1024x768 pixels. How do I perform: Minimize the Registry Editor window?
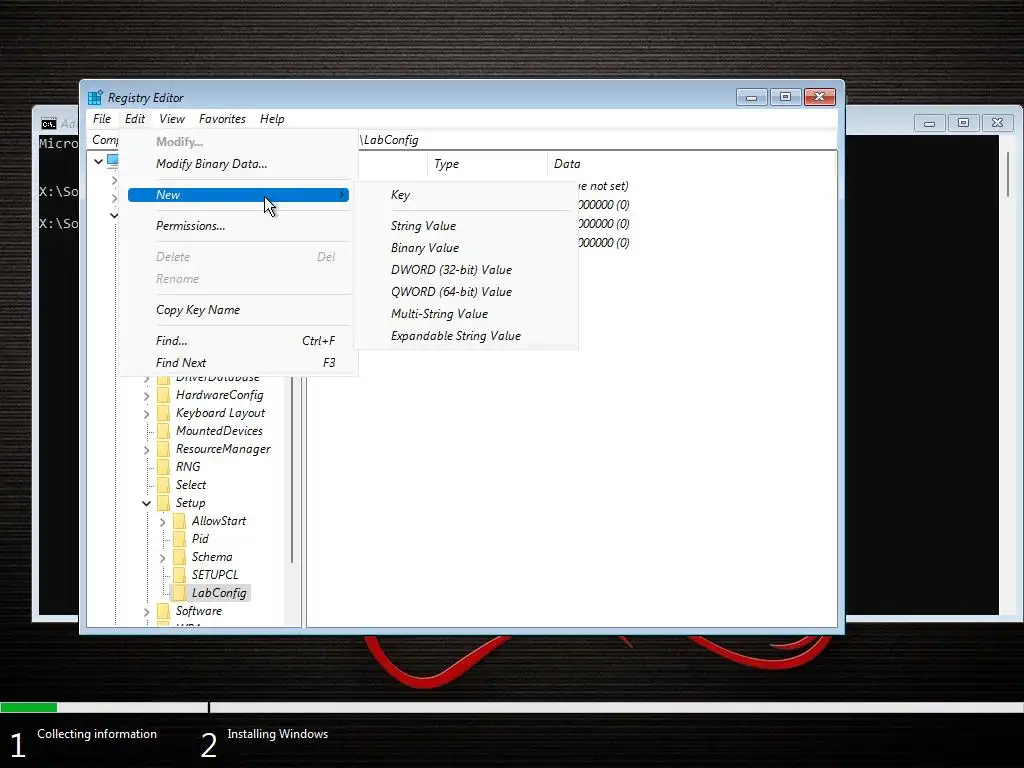tap(752, 97)
